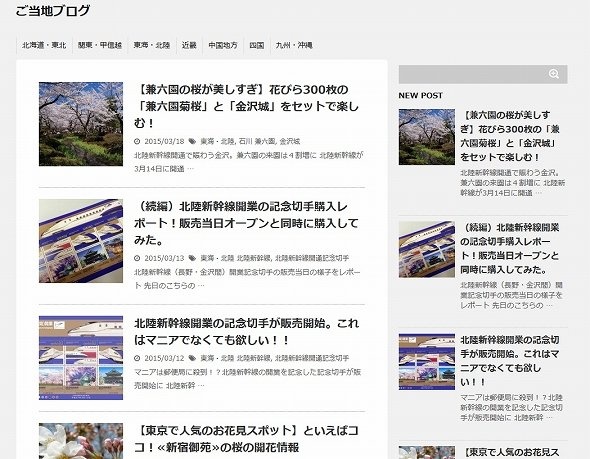Click 北陸新幹線 tag under 2015/03/13 post

click(x=254, y=258)
